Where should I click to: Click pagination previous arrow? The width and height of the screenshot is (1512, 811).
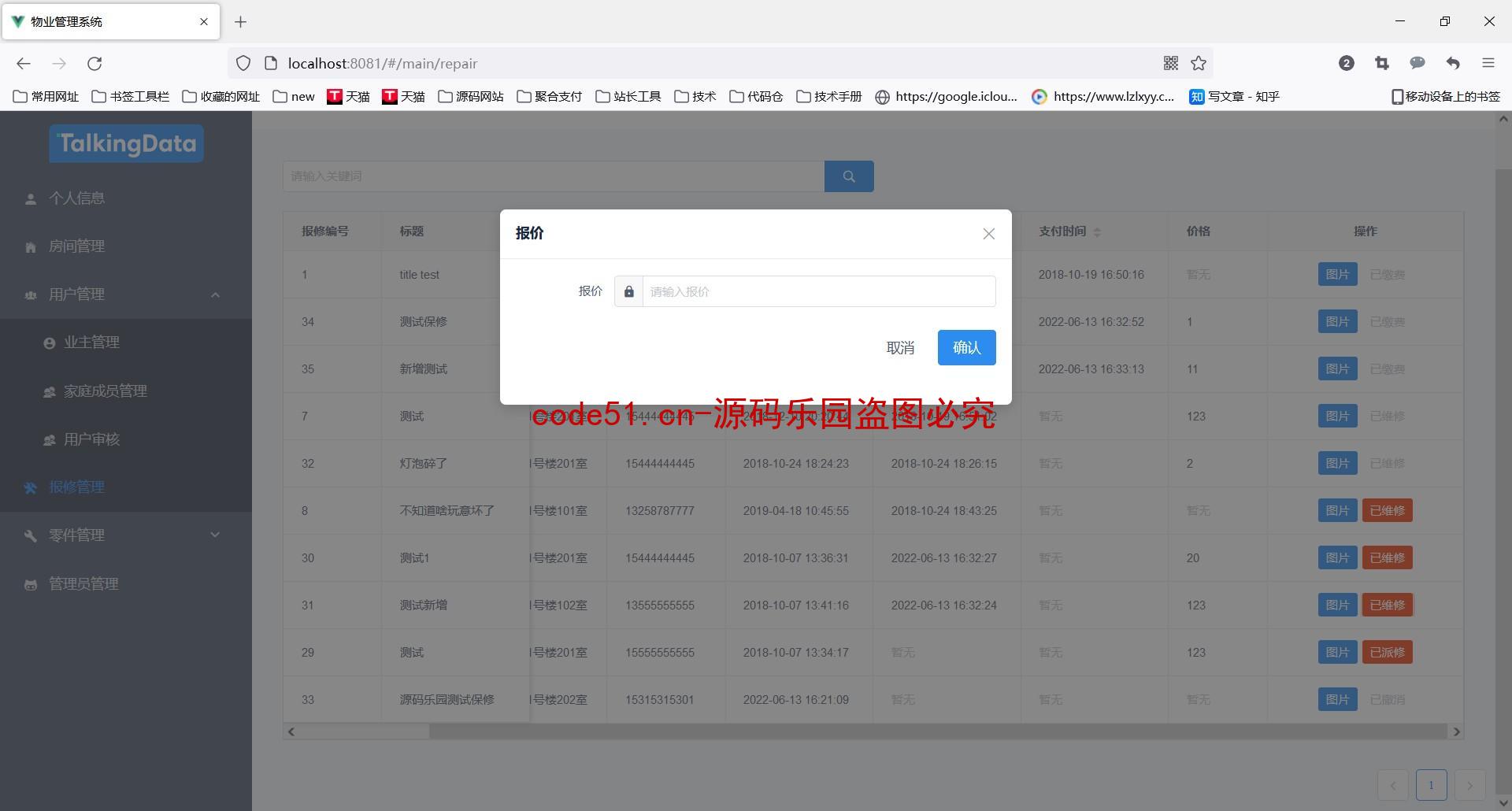1392,785
